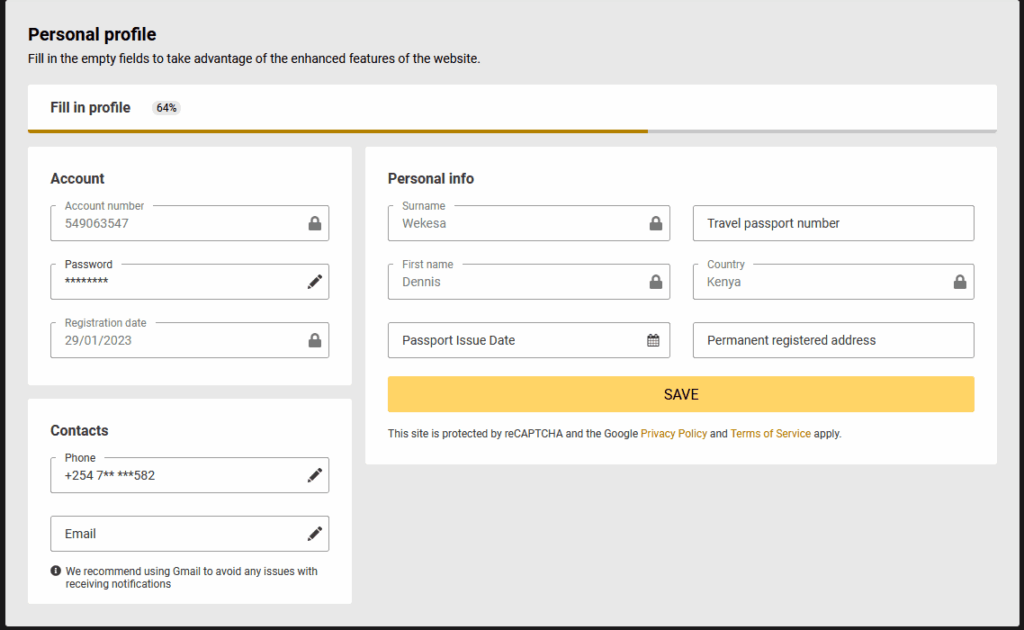Select the Fill in profile tab
This screenshot has height=630, width=1024.
pyautogui.click(x=90, y=108)
